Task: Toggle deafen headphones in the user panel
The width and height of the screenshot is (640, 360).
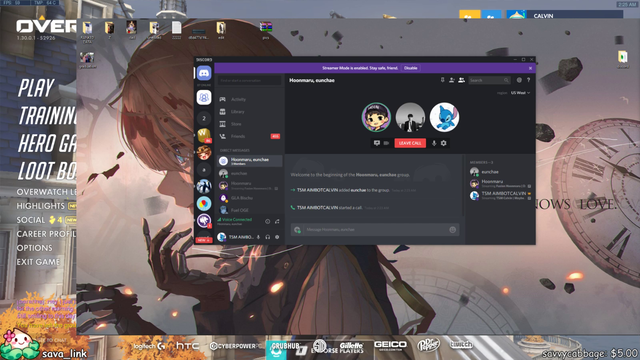Action: (x=268, y=237)
